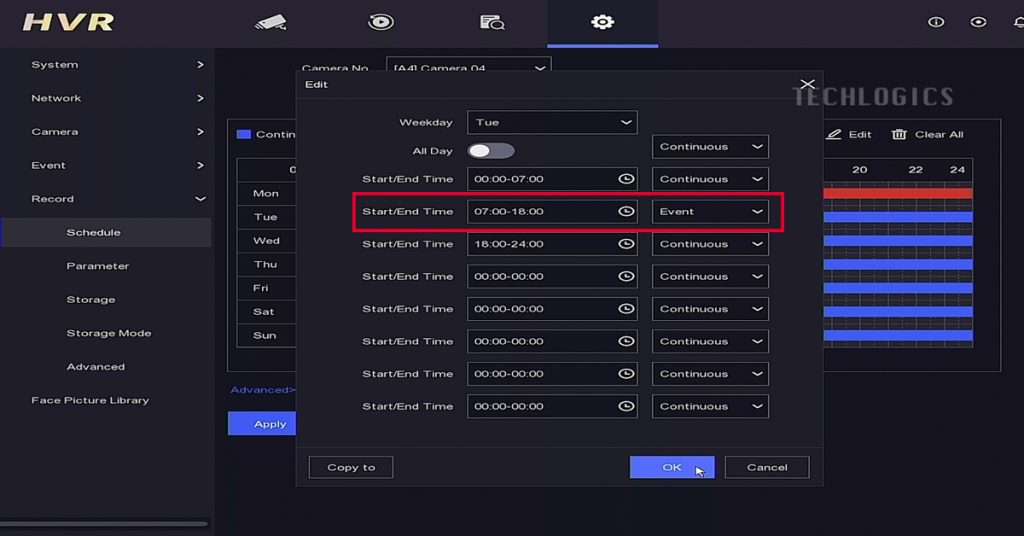Viewport: 1024px width, 536px height.
Task: Select Parameter in Record submenu
Action: 98,266
